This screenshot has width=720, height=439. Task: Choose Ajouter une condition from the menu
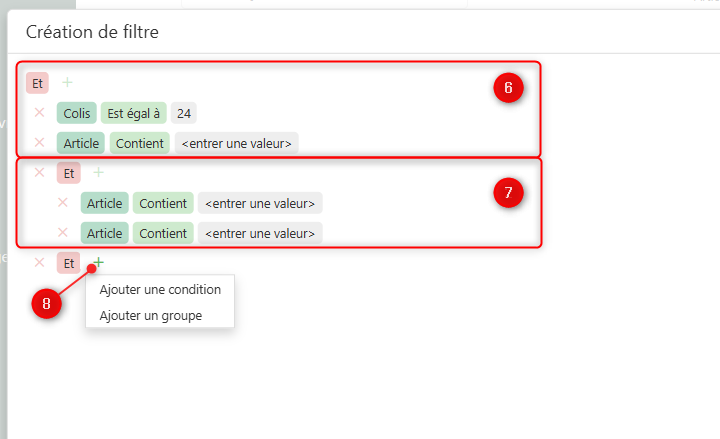(x=160, y=290)
